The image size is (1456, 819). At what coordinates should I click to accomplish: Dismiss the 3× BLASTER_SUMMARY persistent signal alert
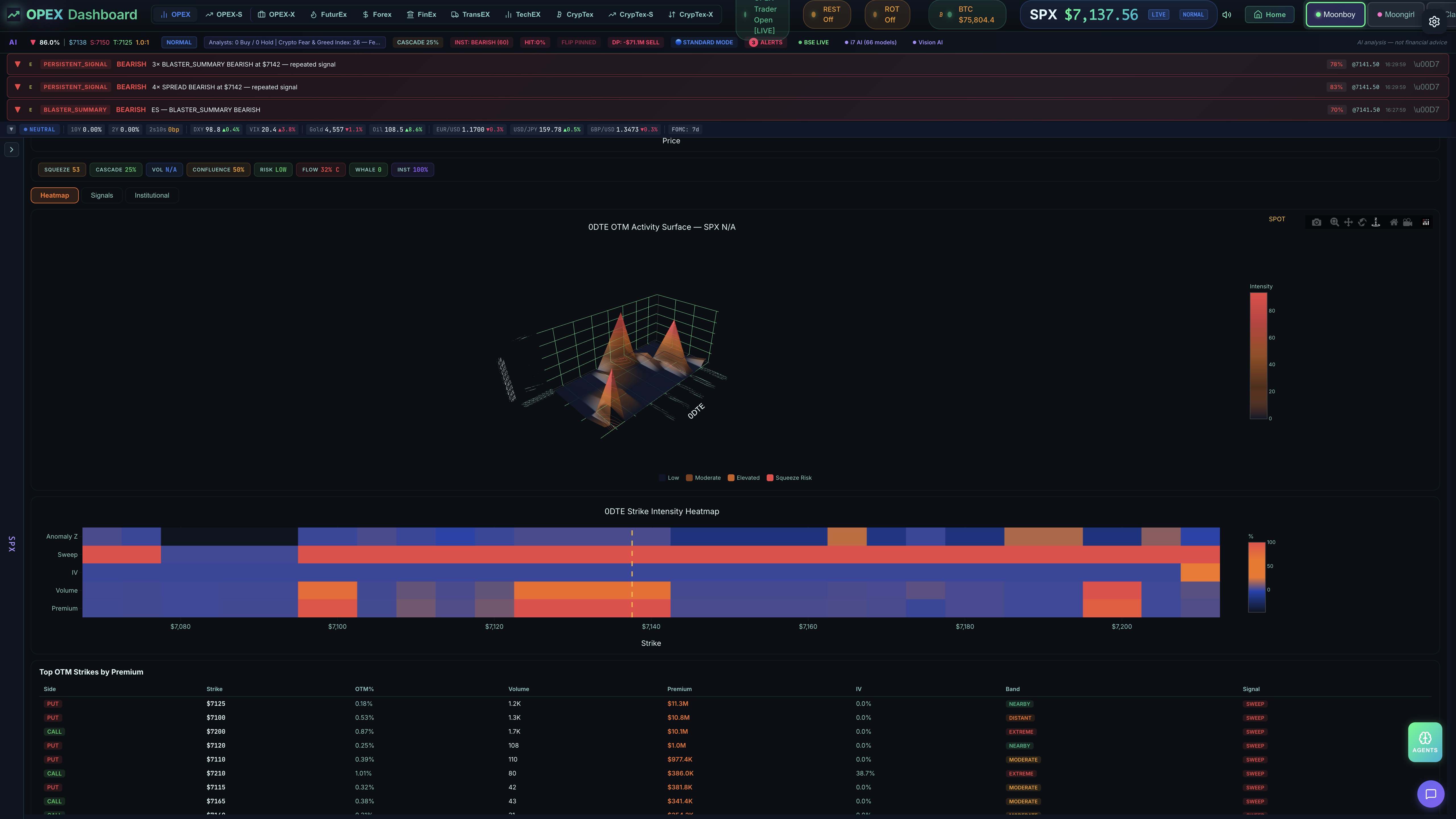click(1426, 65)
